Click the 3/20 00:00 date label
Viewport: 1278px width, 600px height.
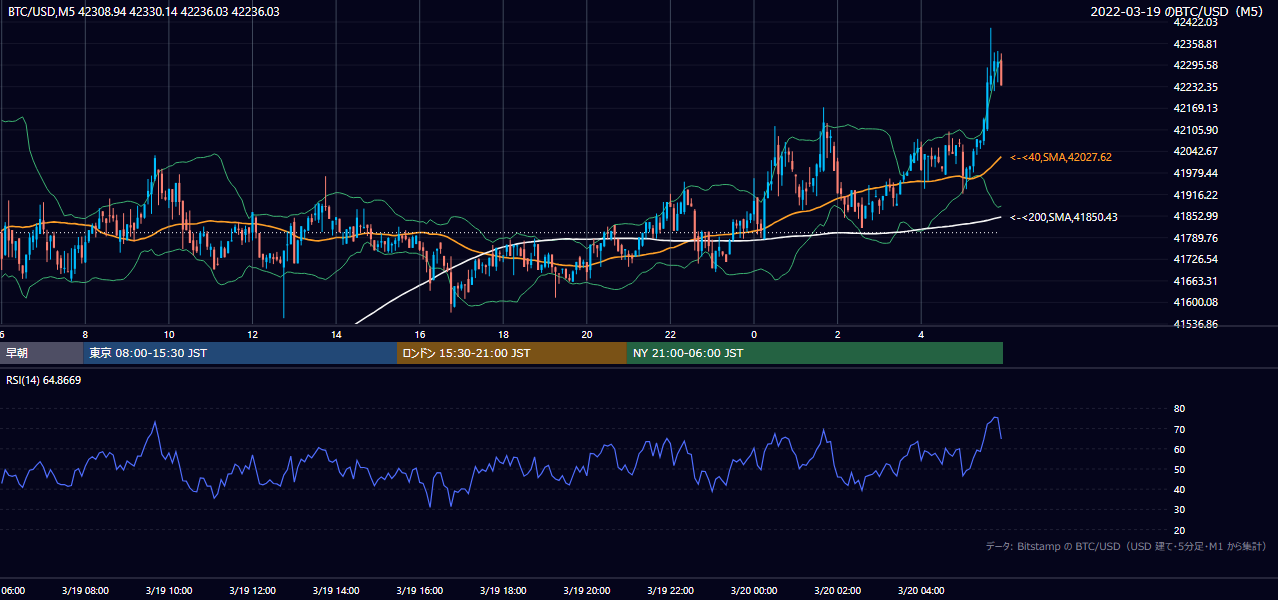[754, 591]
